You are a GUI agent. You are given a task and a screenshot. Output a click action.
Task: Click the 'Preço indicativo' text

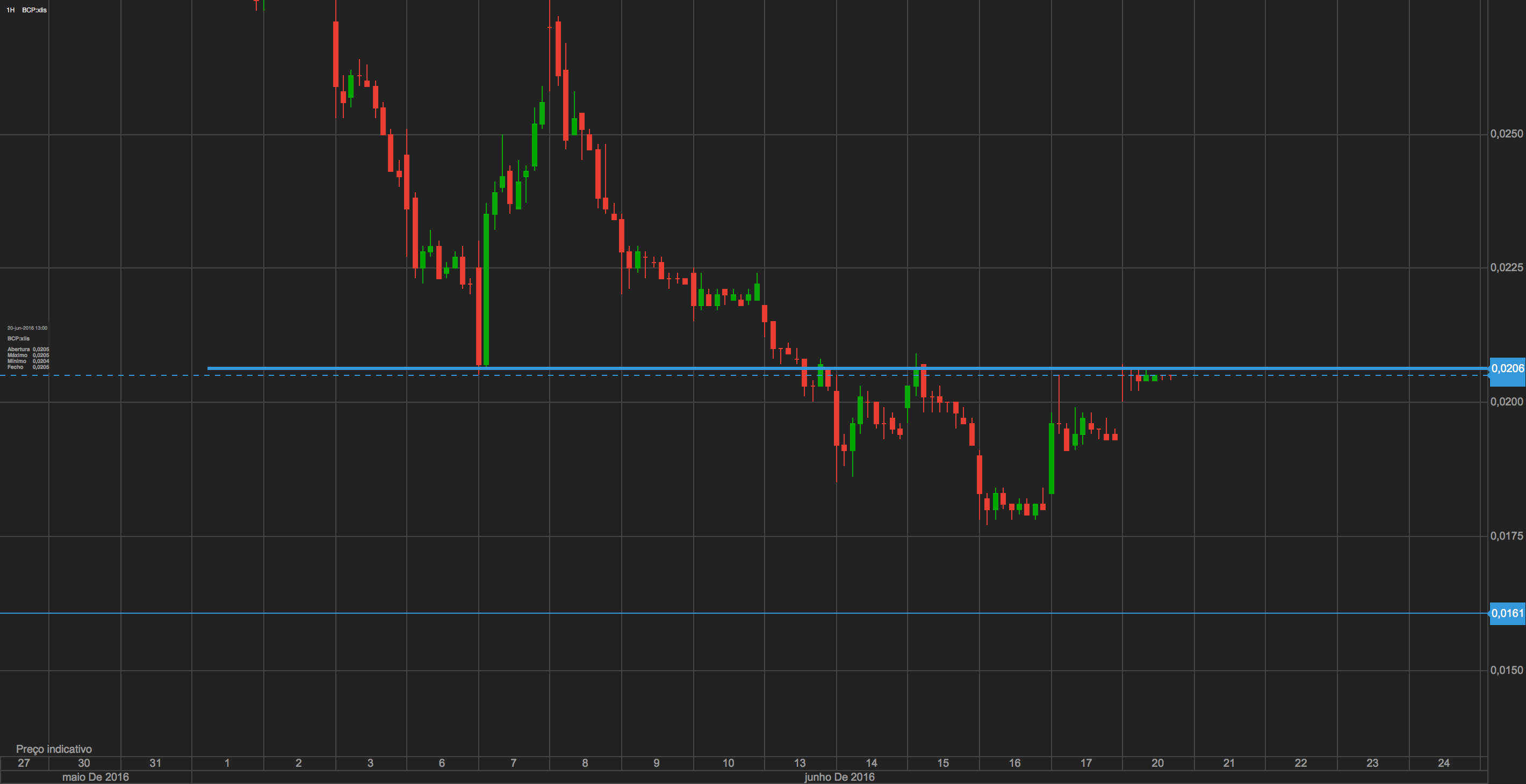[54, 749]
